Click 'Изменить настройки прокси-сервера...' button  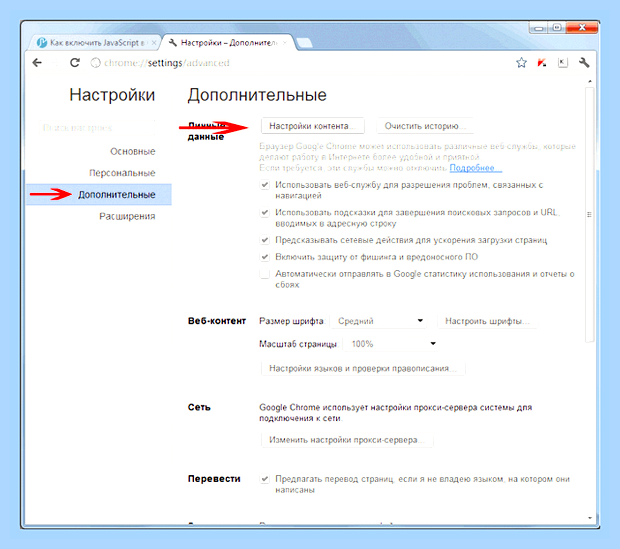(347, 440)
